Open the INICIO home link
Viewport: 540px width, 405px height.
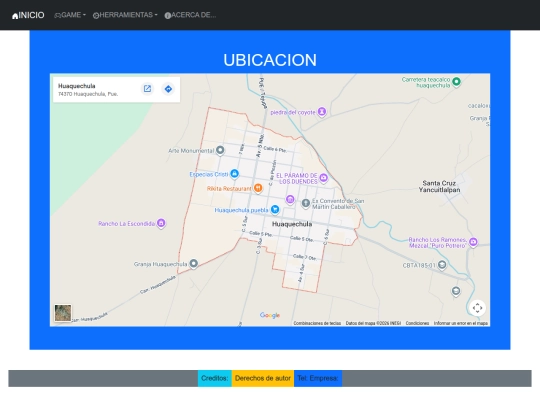(x=28, y=15)
